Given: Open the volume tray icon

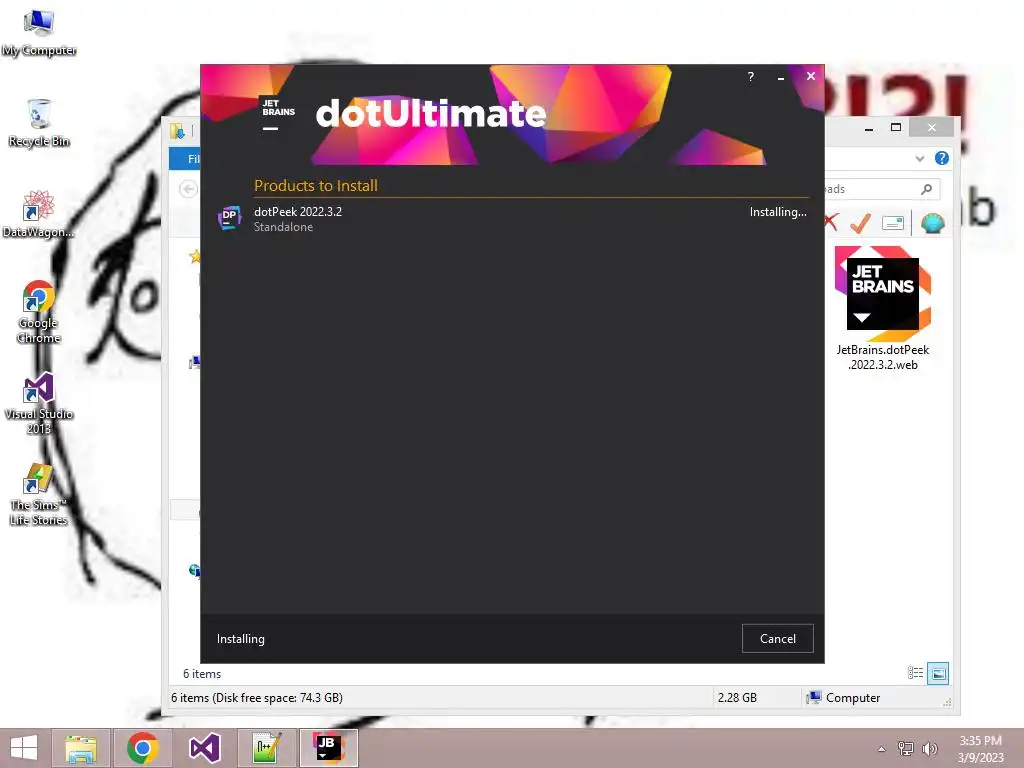Looking at the screenshot, I should click(929, 749).
